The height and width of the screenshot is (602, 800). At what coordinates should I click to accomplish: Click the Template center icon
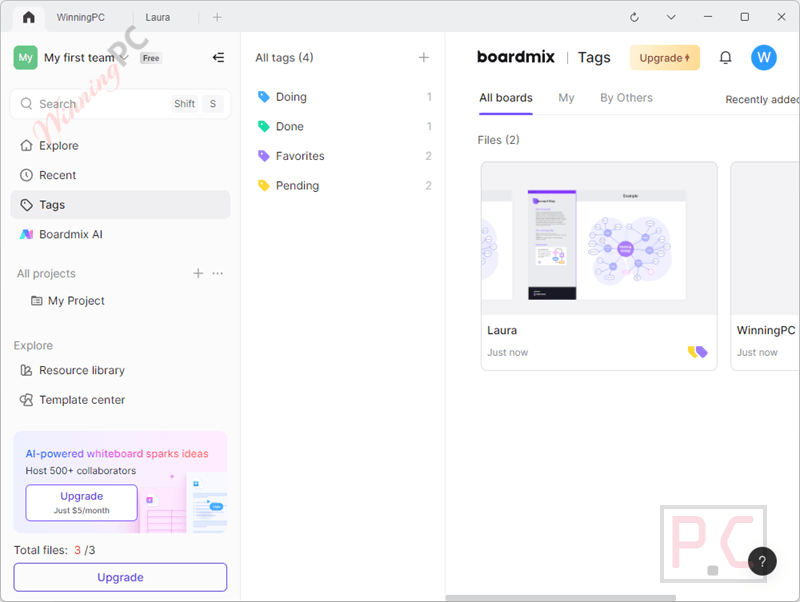pos(26,400)
